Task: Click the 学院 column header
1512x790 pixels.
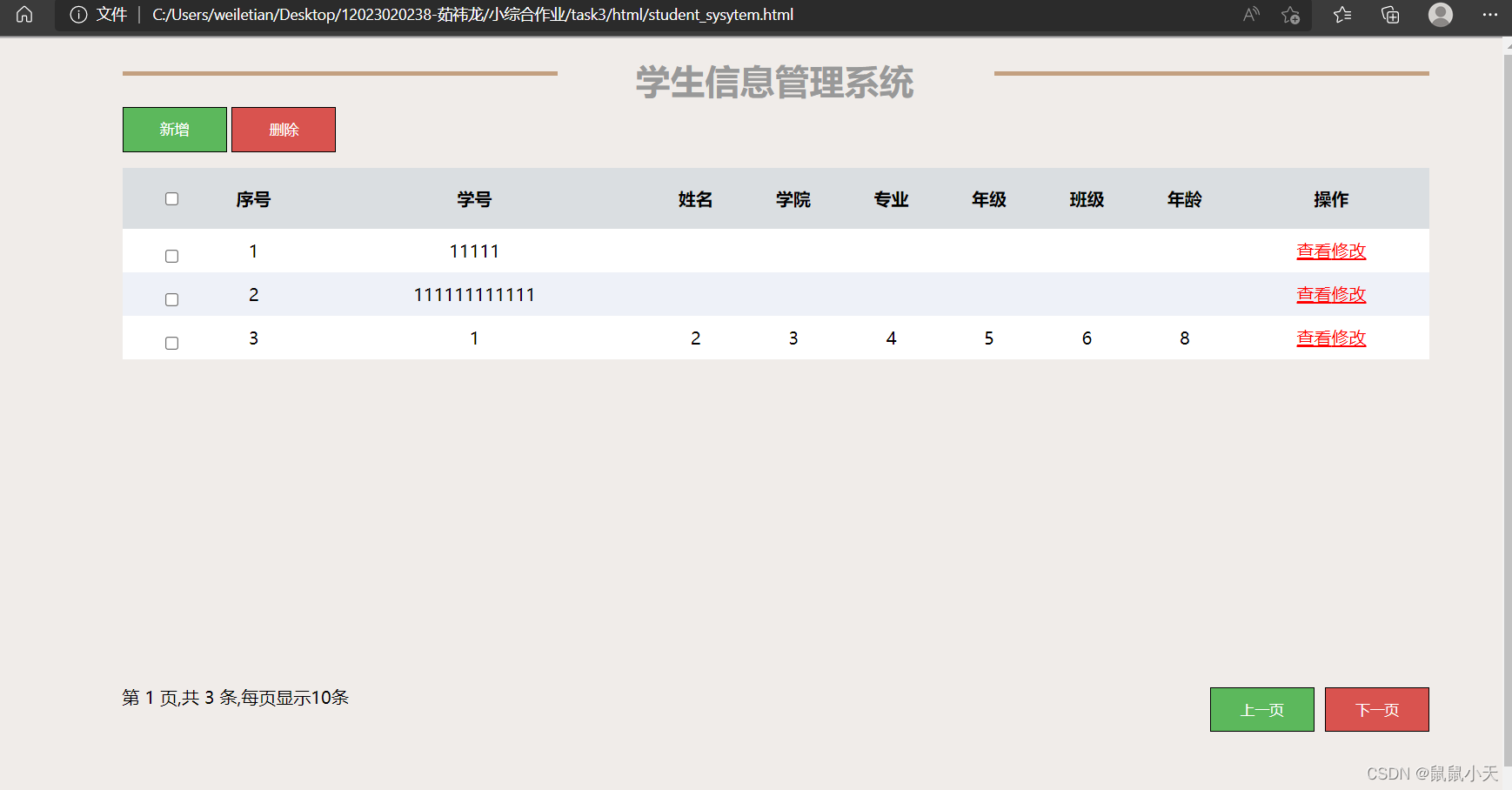Action: (793, 199)
